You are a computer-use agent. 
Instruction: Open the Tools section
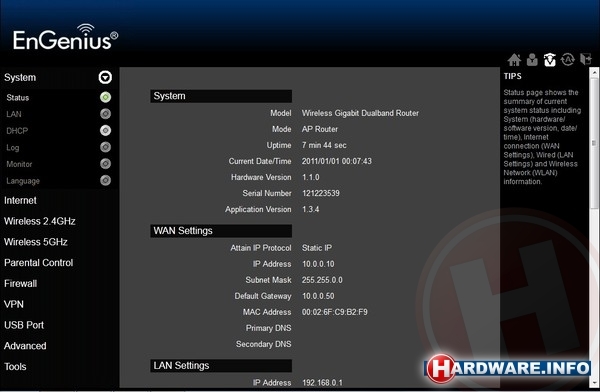[x=15, y=367]
